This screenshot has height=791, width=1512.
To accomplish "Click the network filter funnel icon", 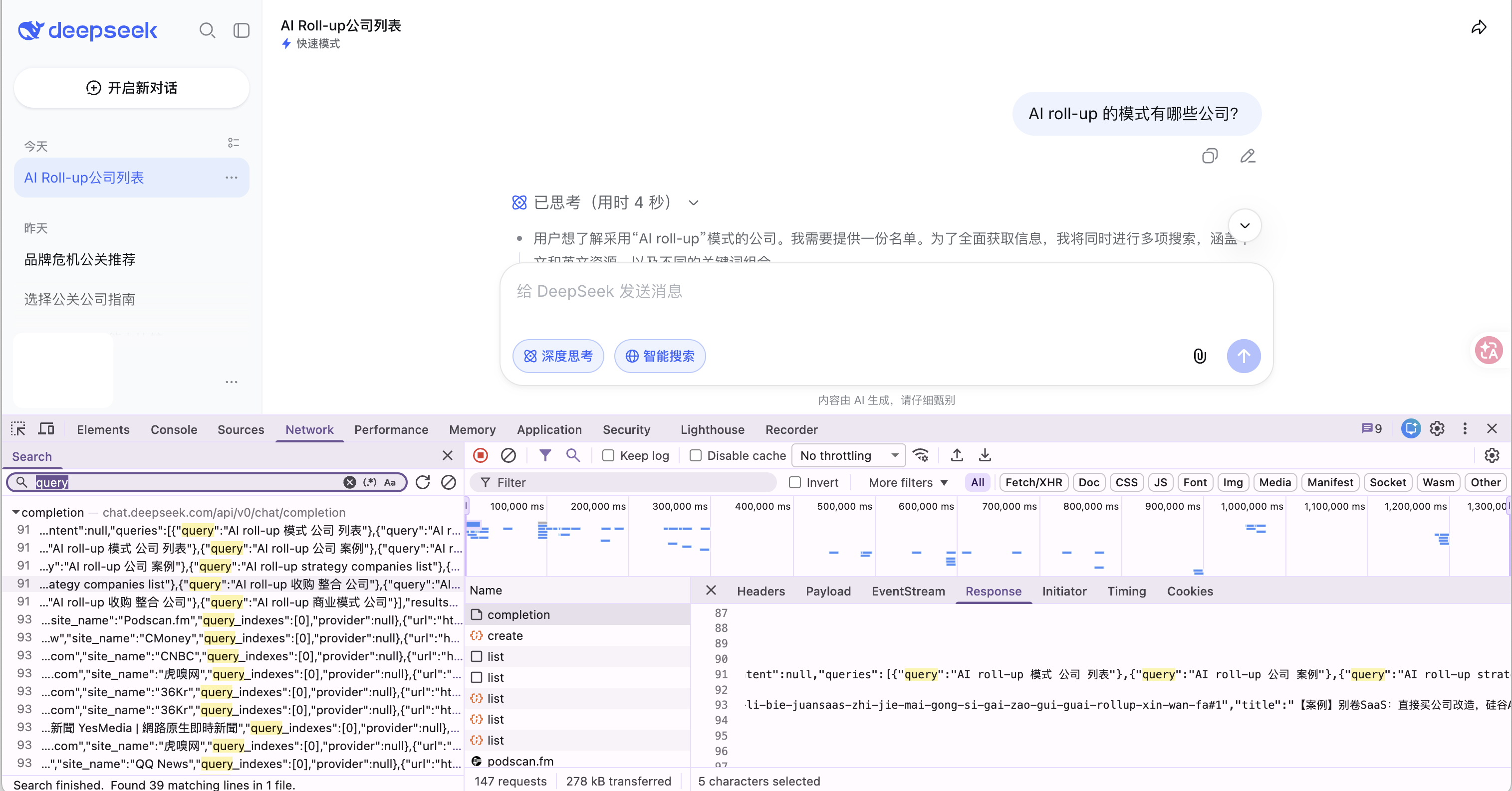I will pyautogui.click(x=545, y=456).
